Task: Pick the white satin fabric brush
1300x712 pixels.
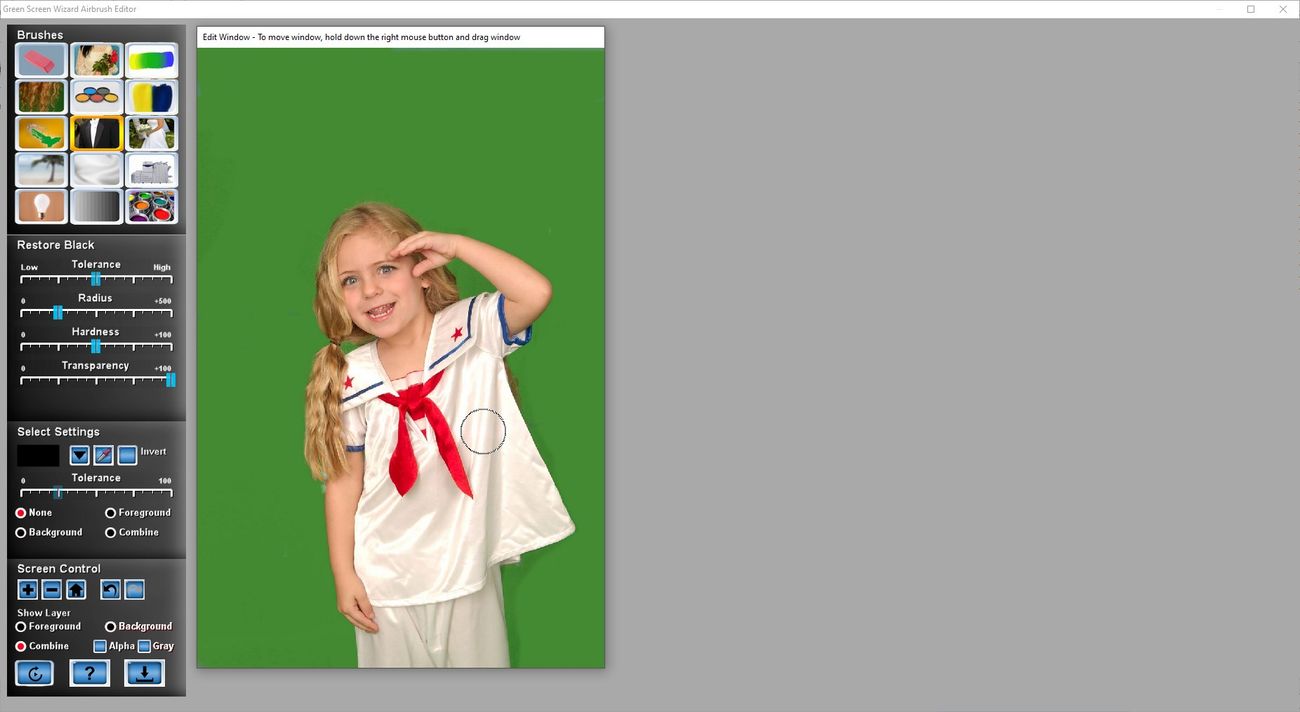Action: point(97,170)
